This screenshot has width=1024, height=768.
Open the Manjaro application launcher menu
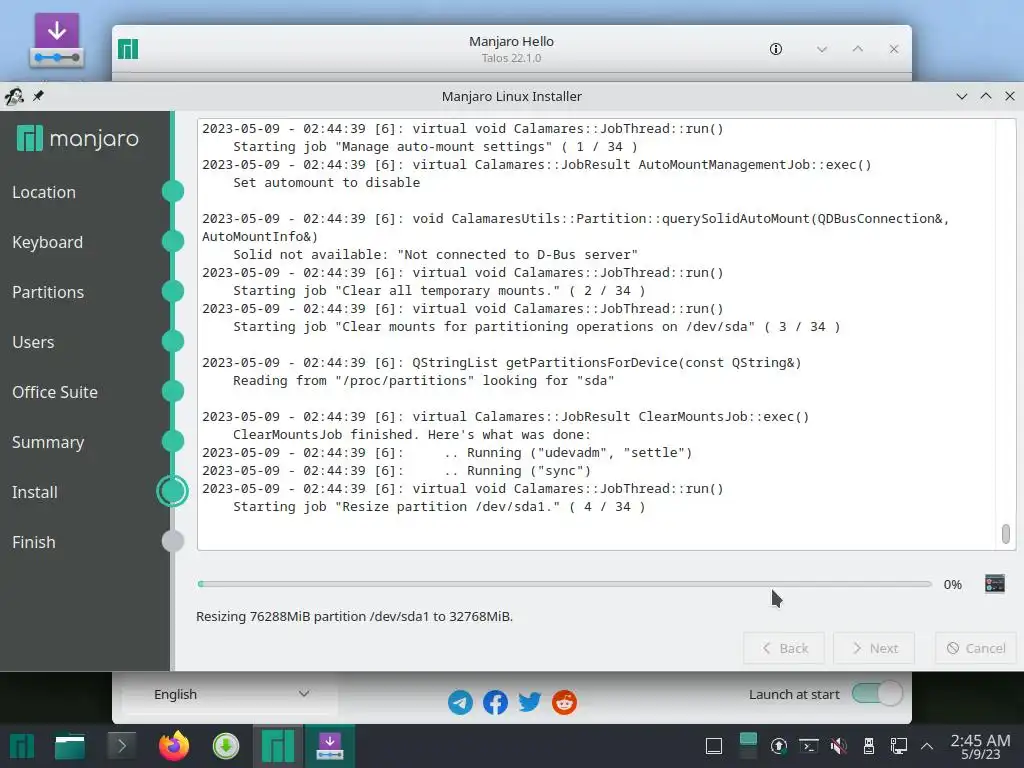pyautogui.click(x=22, y=746)
